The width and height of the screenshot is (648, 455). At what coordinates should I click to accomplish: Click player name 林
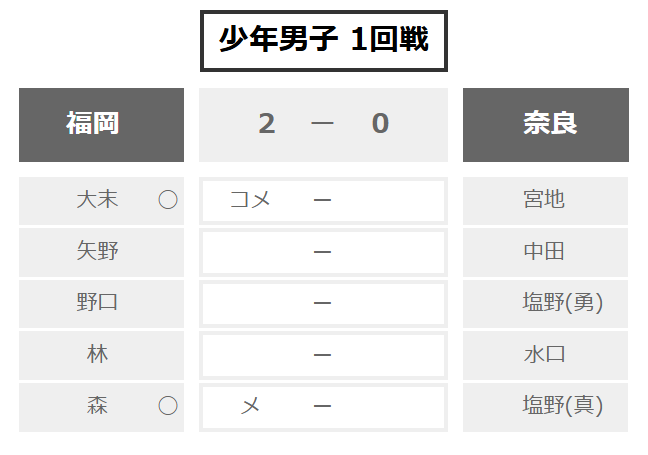(98, 354)
